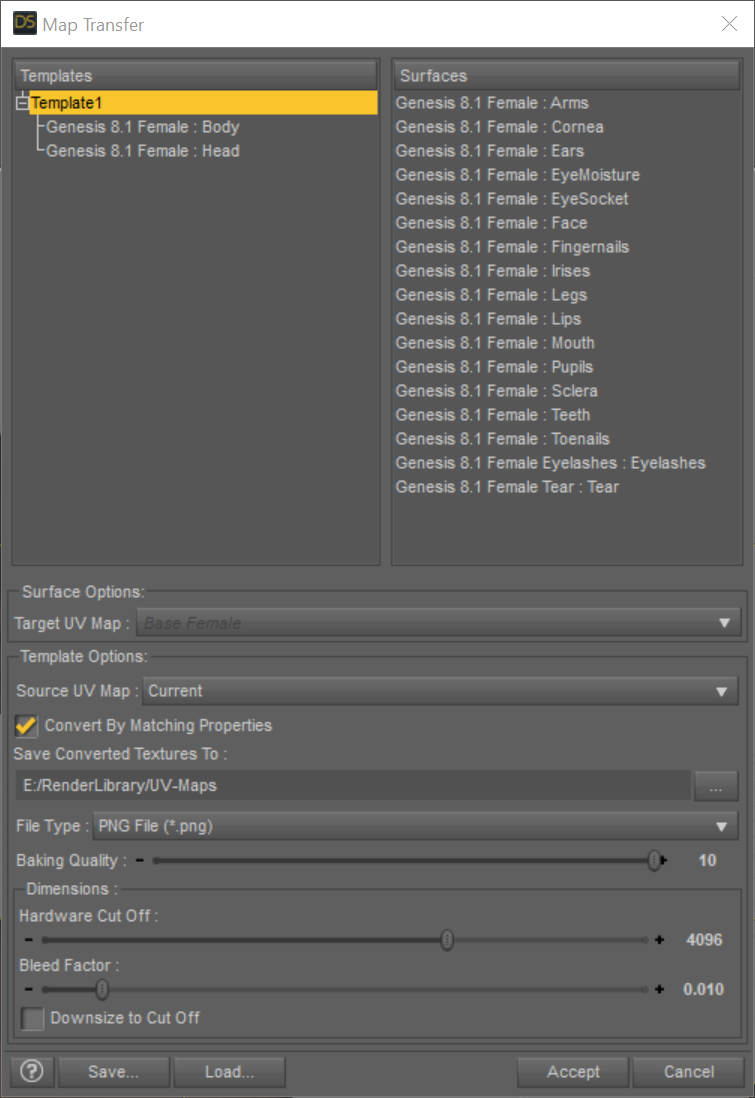Click the Baking Quality plus icon

pyautogui.click(x=663, y=860)
